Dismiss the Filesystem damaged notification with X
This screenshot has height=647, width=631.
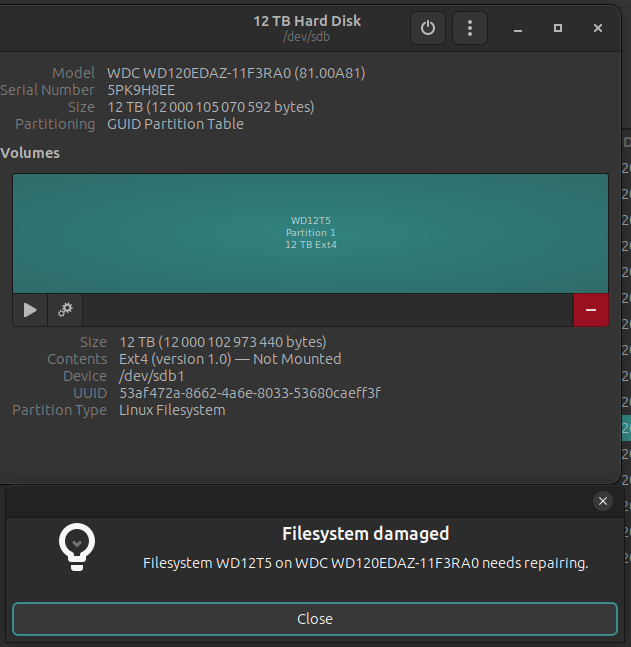coord(603,501)
